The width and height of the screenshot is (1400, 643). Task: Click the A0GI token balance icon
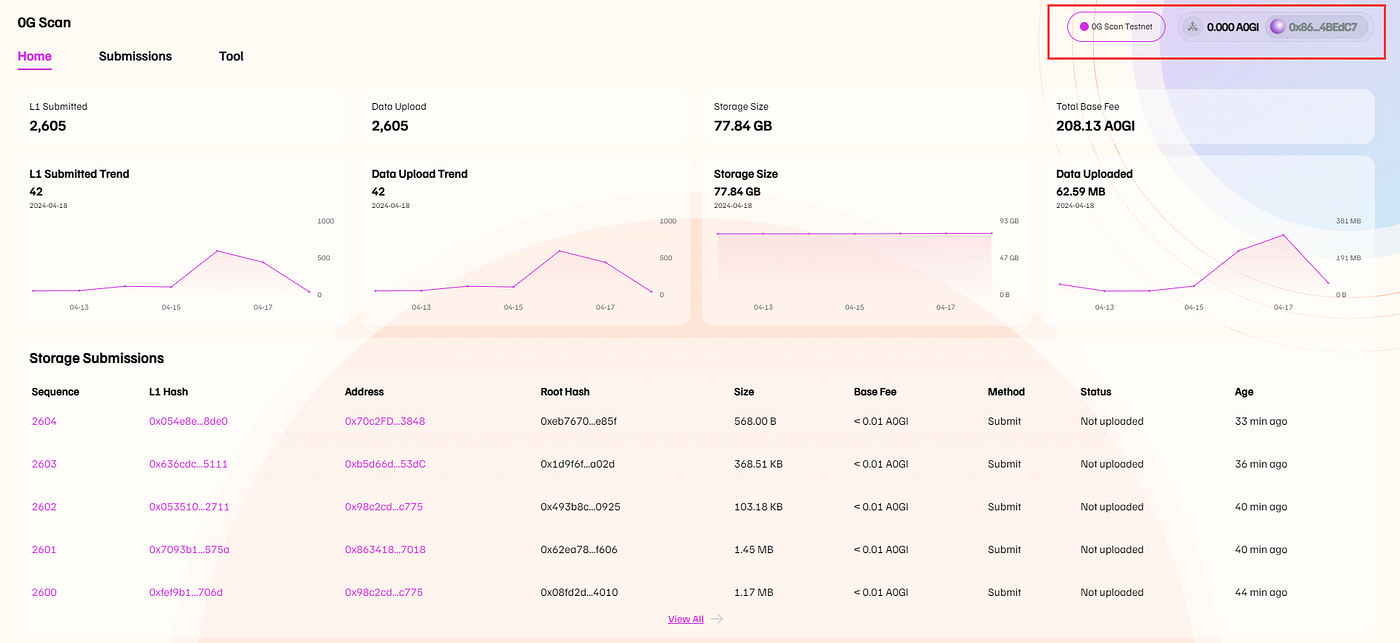1192,27
